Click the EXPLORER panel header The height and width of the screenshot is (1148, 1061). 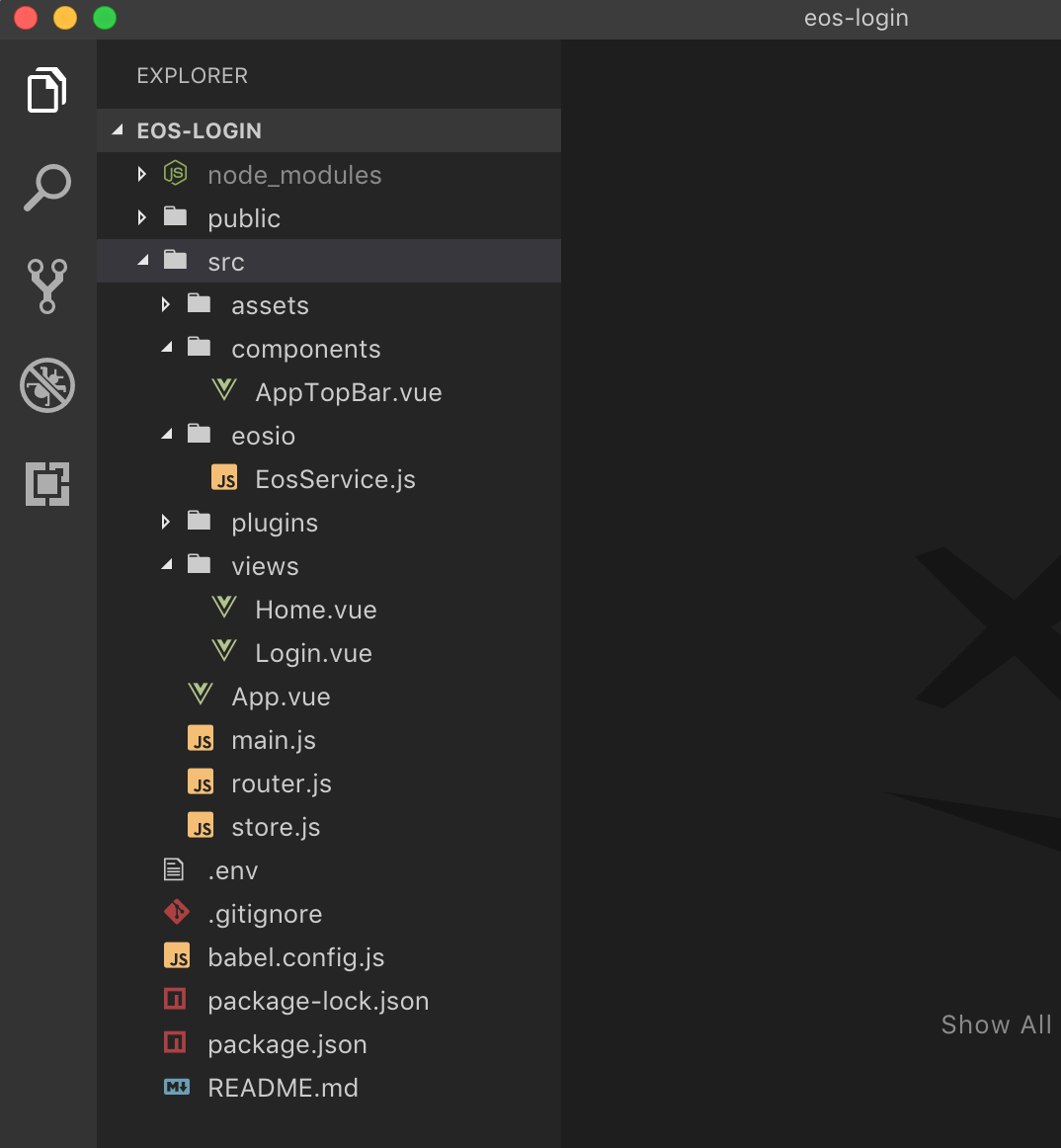(193, 75)
